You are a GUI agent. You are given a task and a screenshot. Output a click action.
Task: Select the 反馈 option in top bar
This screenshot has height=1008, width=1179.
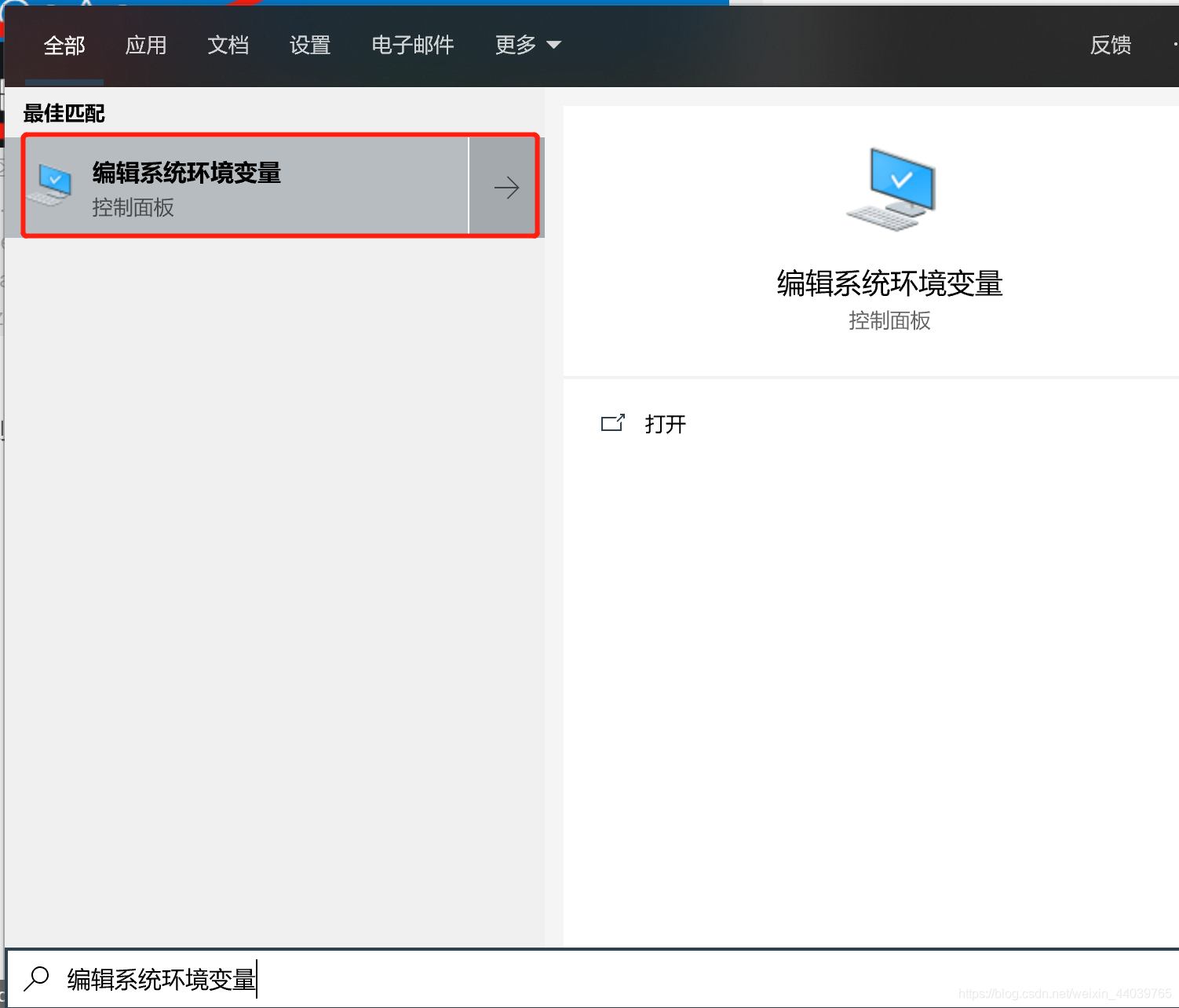click(x=1109, y=45)
